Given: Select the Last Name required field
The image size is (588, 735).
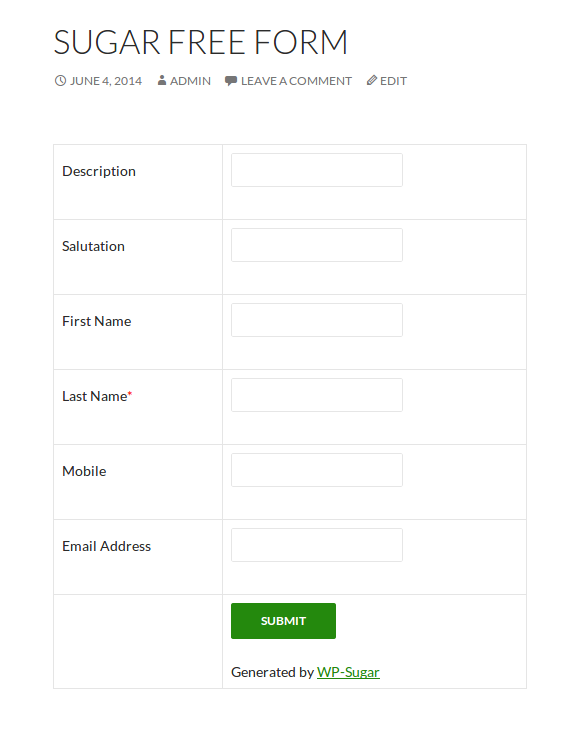Looking at the screenshot, I should click(317, 395).
